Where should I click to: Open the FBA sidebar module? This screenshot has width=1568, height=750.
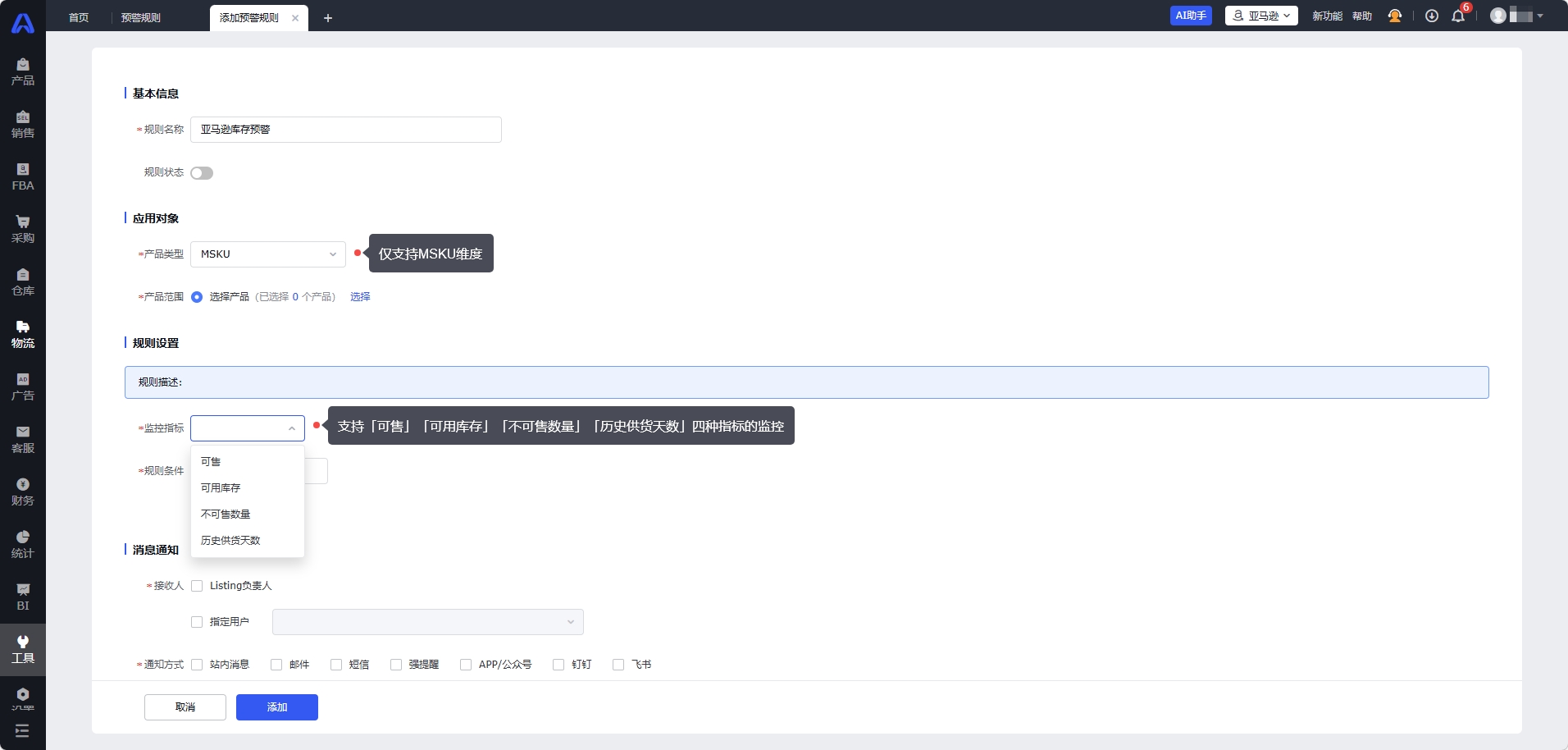23,176
